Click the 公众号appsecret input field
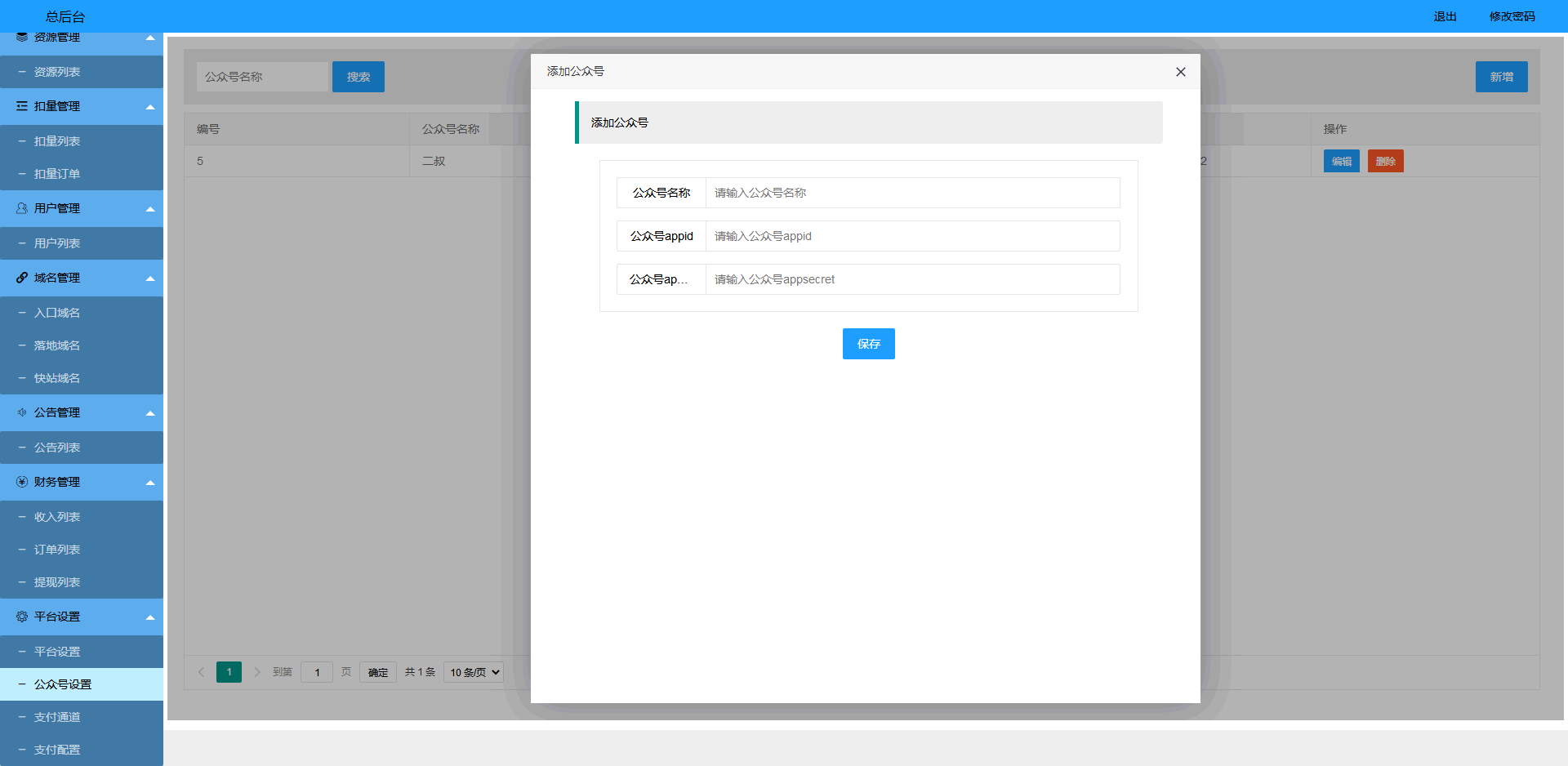This screenshot has height=766, width=1568. [x=911, y=279]
